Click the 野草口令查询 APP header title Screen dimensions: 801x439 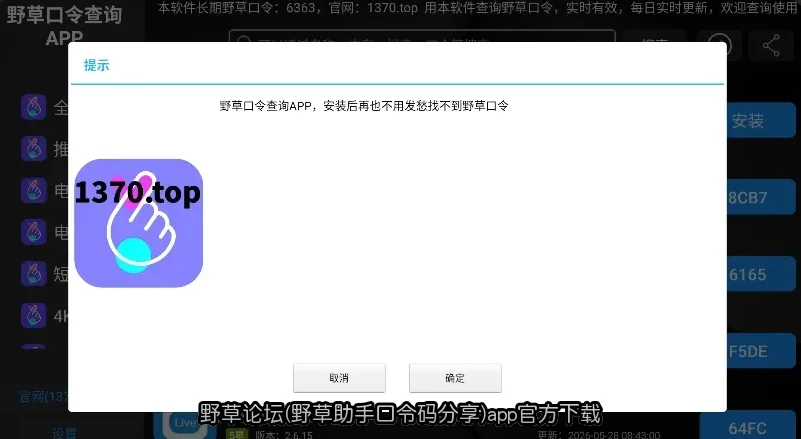pos(64,25)
